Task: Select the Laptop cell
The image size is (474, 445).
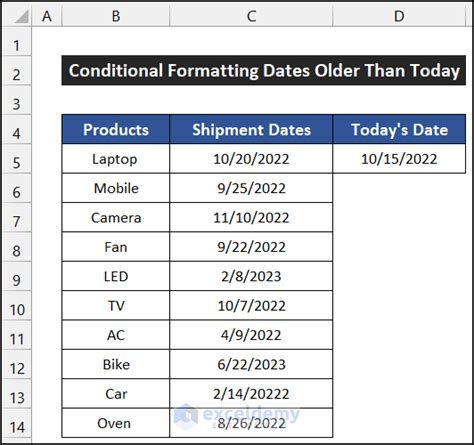Action: (116, 159)
